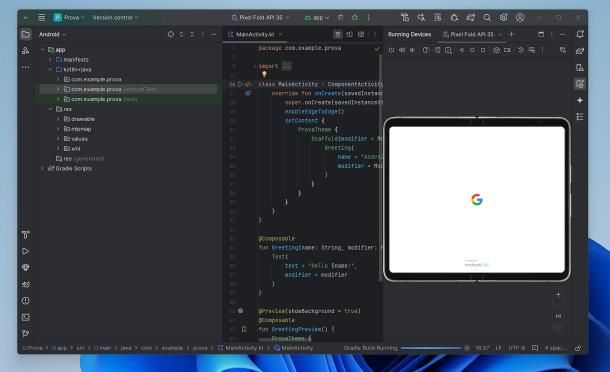Open the Project tool window icon

pos(26,35)
